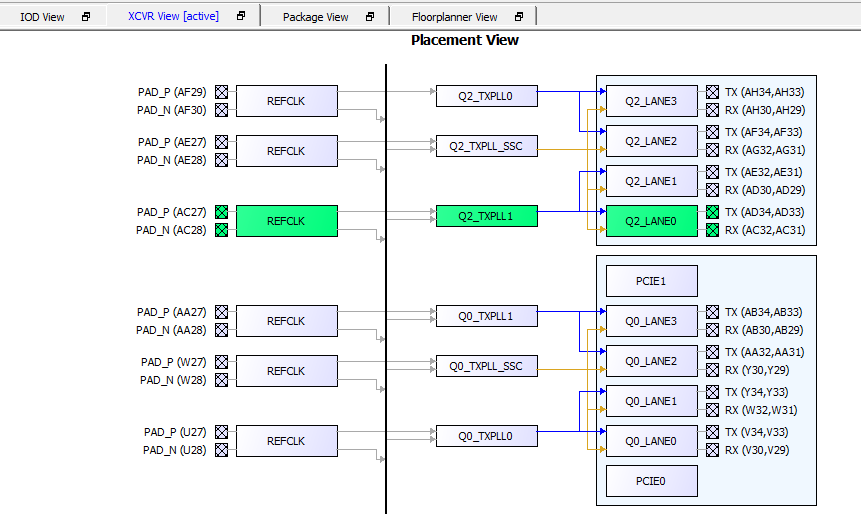This screenshot has height=514, width=861.
Task: Select the RX (V30,V29) pin icon
Action: pyautogui.click(x=712, y=450)
